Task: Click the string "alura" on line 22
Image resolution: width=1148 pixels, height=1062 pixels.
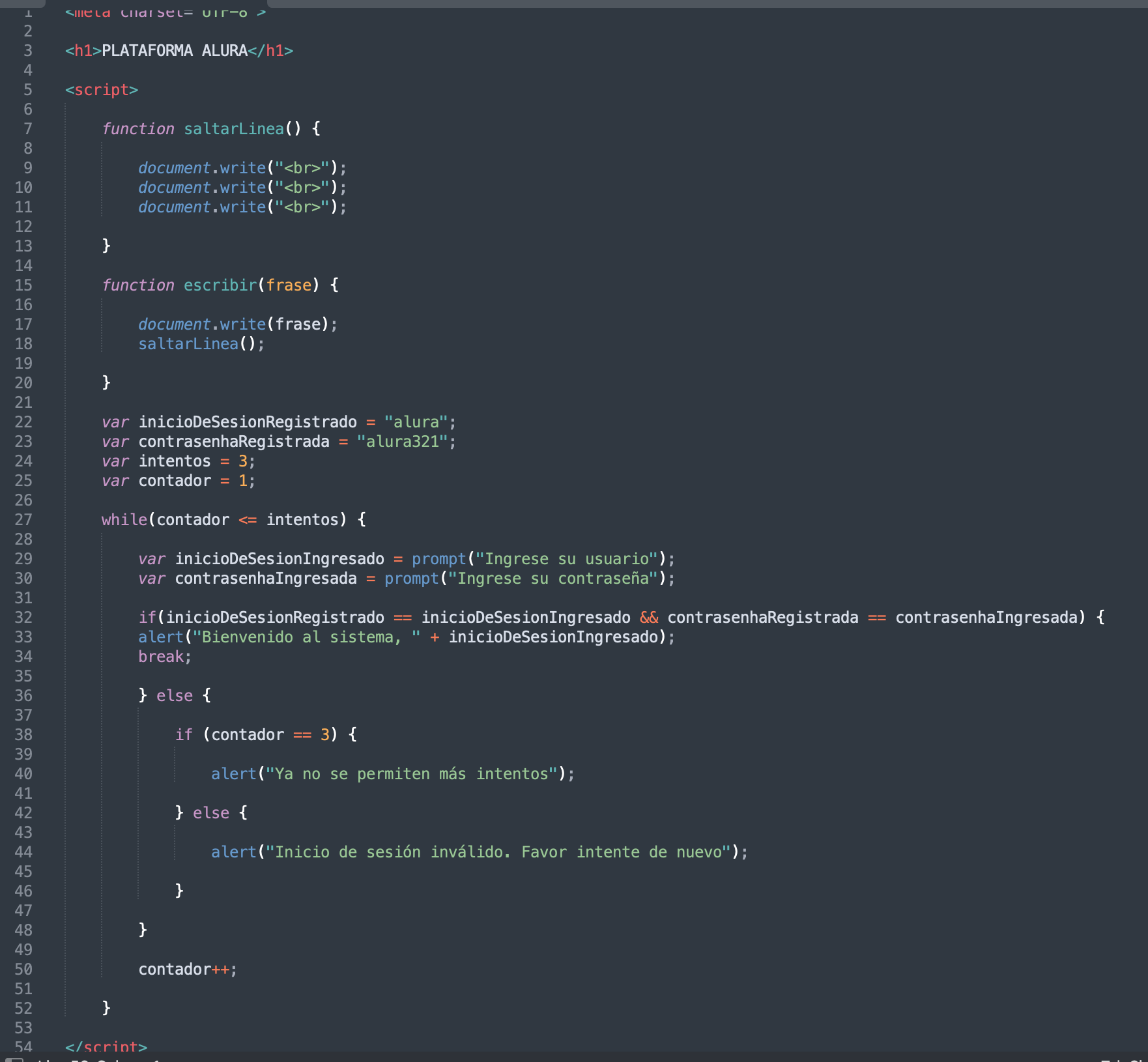Action: coord(416,422)
